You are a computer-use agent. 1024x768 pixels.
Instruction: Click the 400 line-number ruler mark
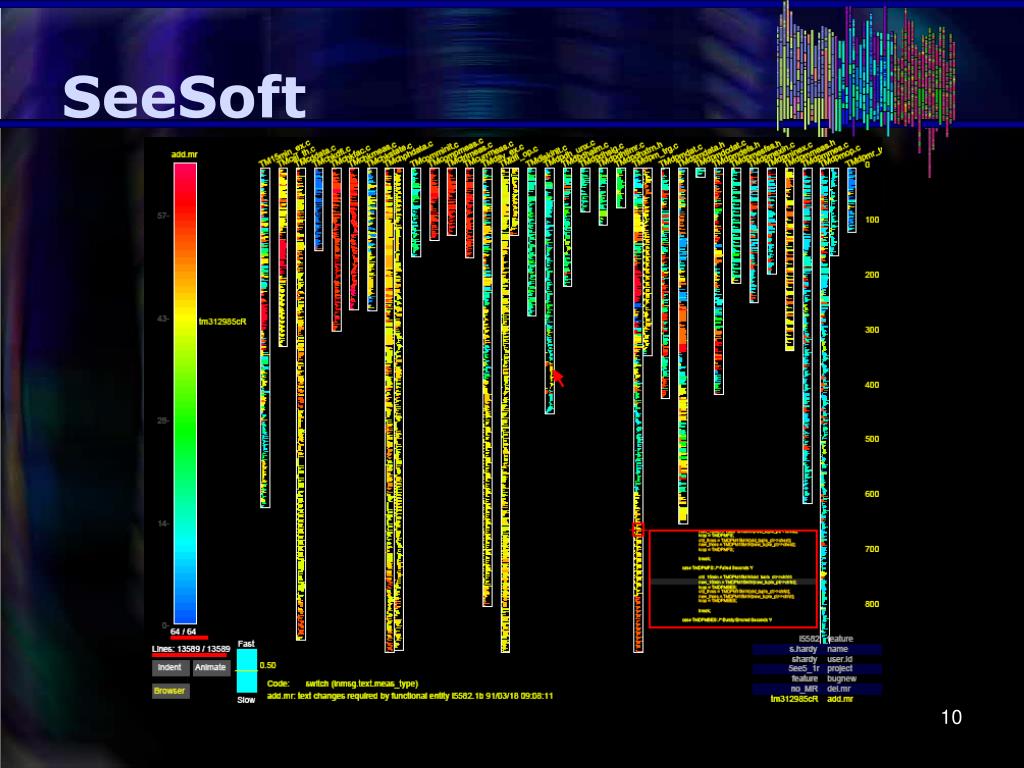872,385
